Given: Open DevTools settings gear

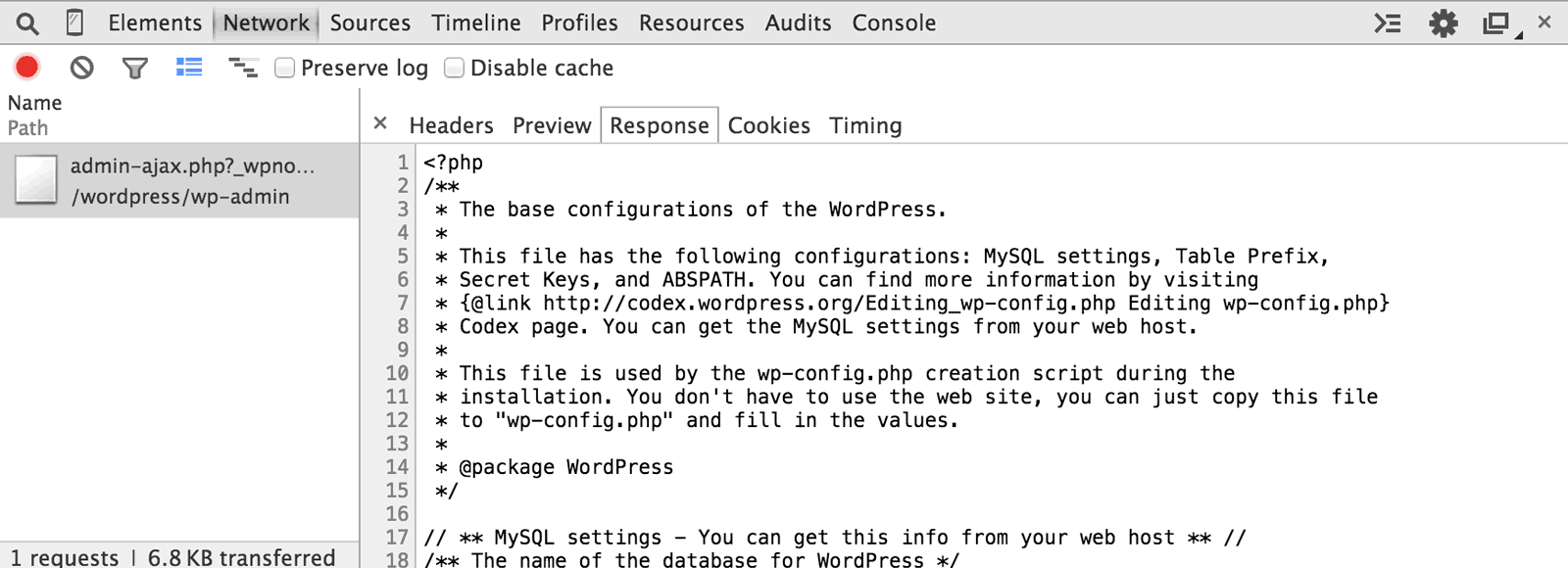Looking at the screenshot, I should tap(1444, 23).
